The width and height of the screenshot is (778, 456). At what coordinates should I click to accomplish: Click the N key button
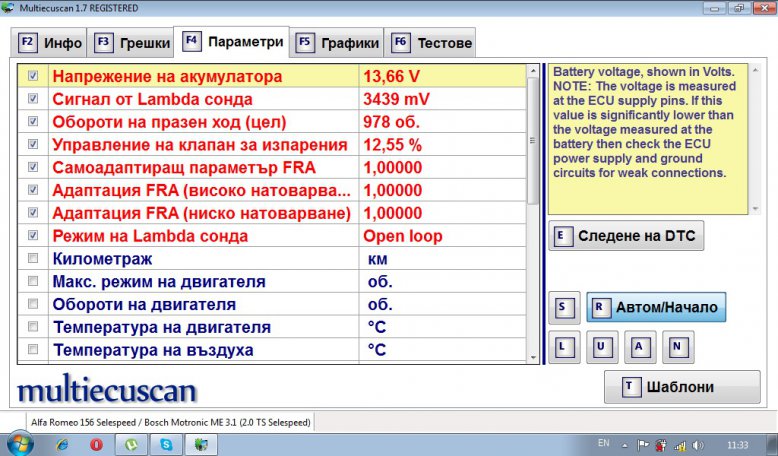677,347
